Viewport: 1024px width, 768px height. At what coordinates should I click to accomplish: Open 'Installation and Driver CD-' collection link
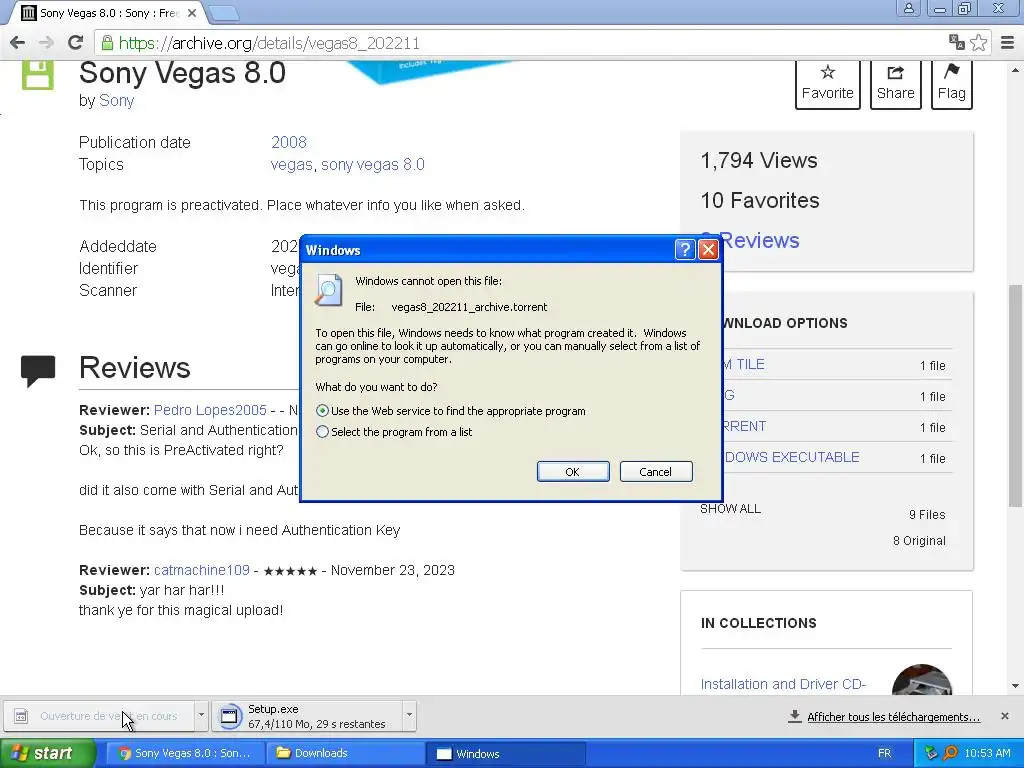click(x=783, y=684)
